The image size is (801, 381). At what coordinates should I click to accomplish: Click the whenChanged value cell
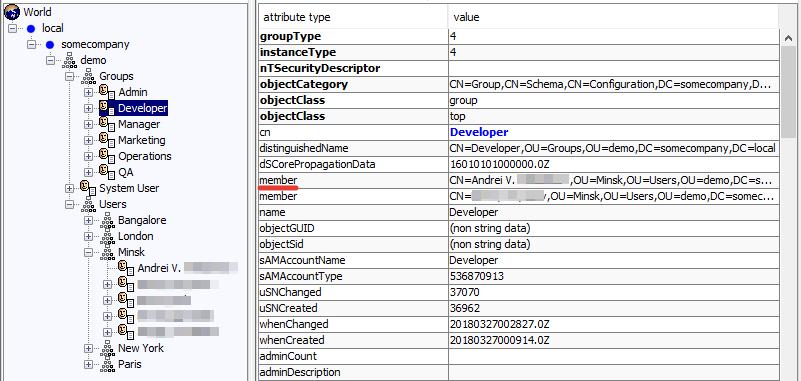tap(614, 324)
